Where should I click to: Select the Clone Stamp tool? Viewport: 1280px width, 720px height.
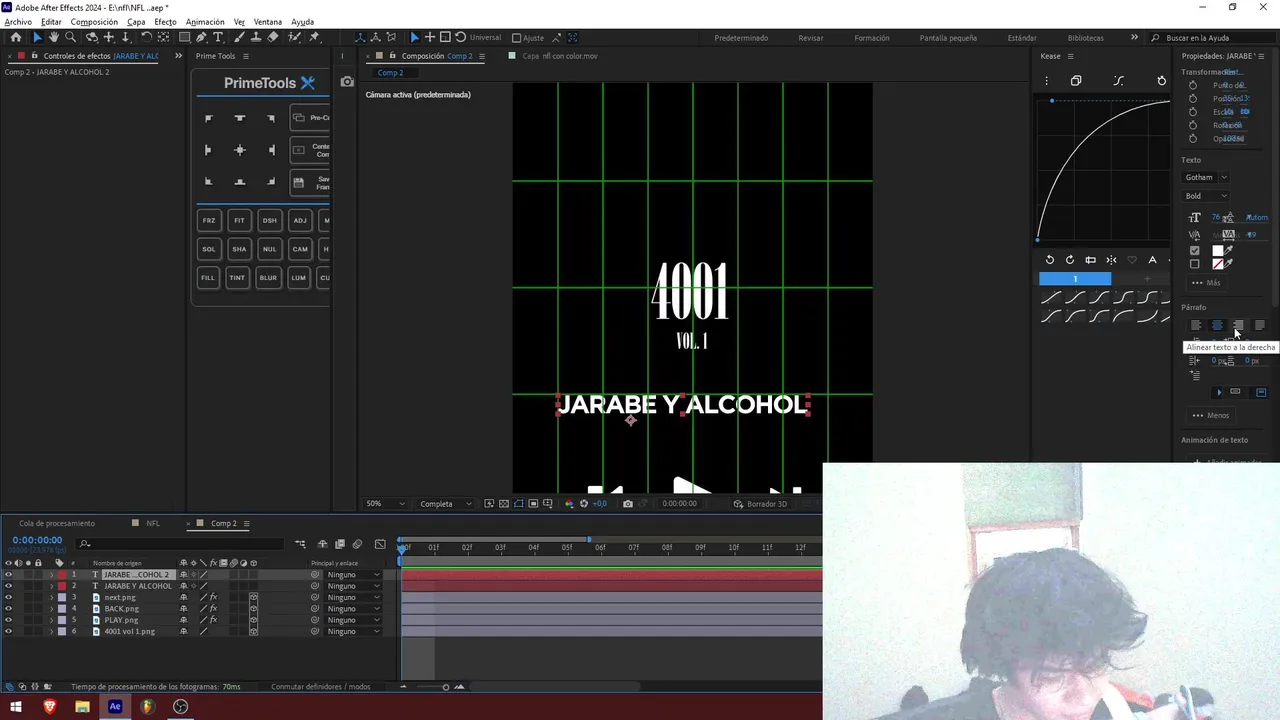(x=256, y=37)
